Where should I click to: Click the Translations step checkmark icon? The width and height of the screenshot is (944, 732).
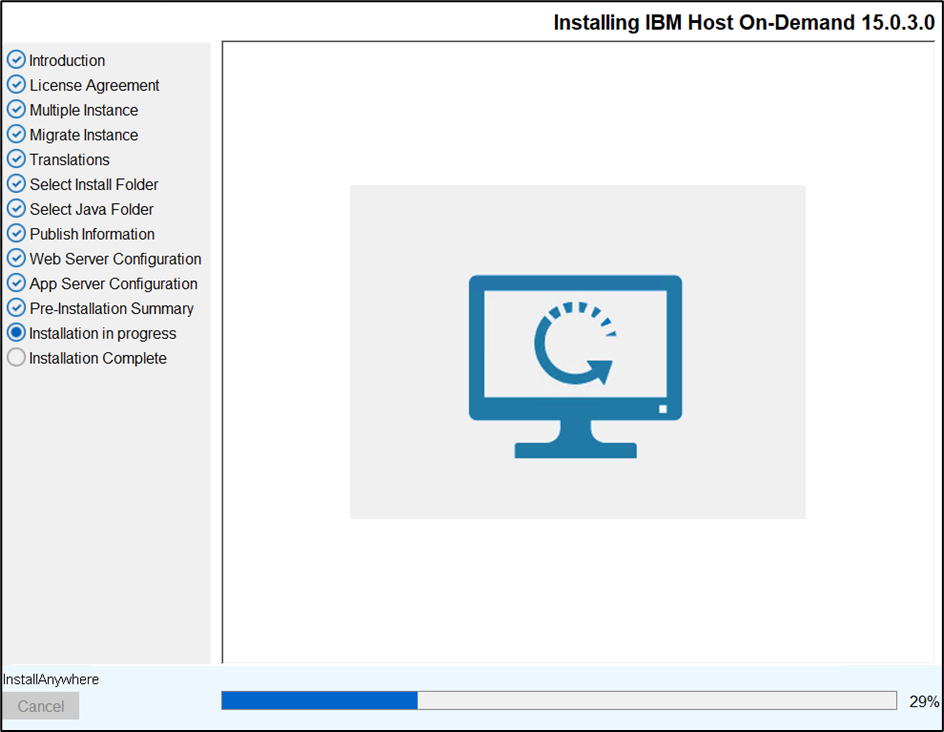pyautogui.click(x=16, y=160)
